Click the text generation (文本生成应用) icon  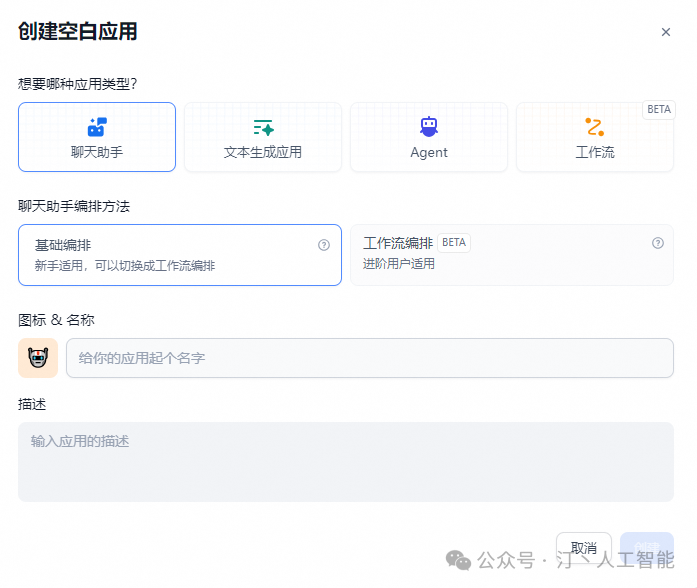[263, 127]
